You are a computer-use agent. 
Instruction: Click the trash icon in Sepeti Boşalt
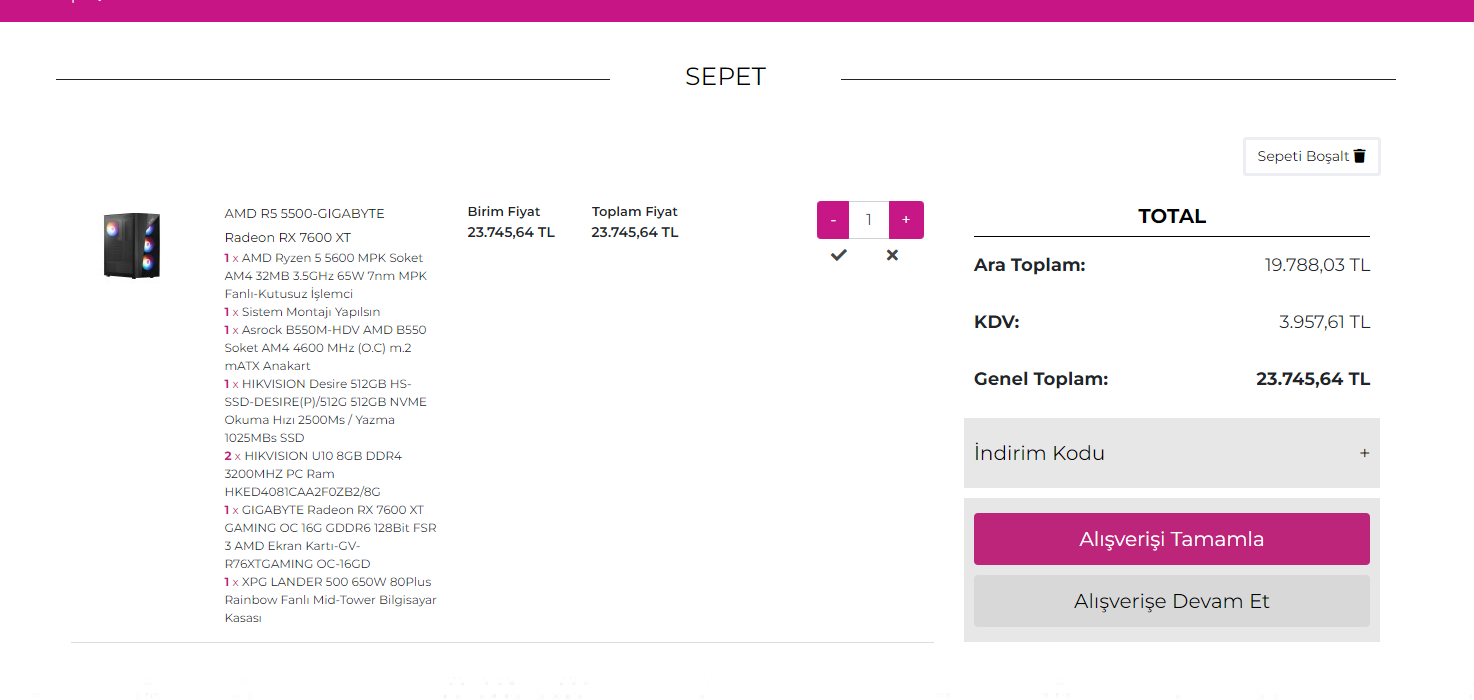click(x=1359, y=157)
